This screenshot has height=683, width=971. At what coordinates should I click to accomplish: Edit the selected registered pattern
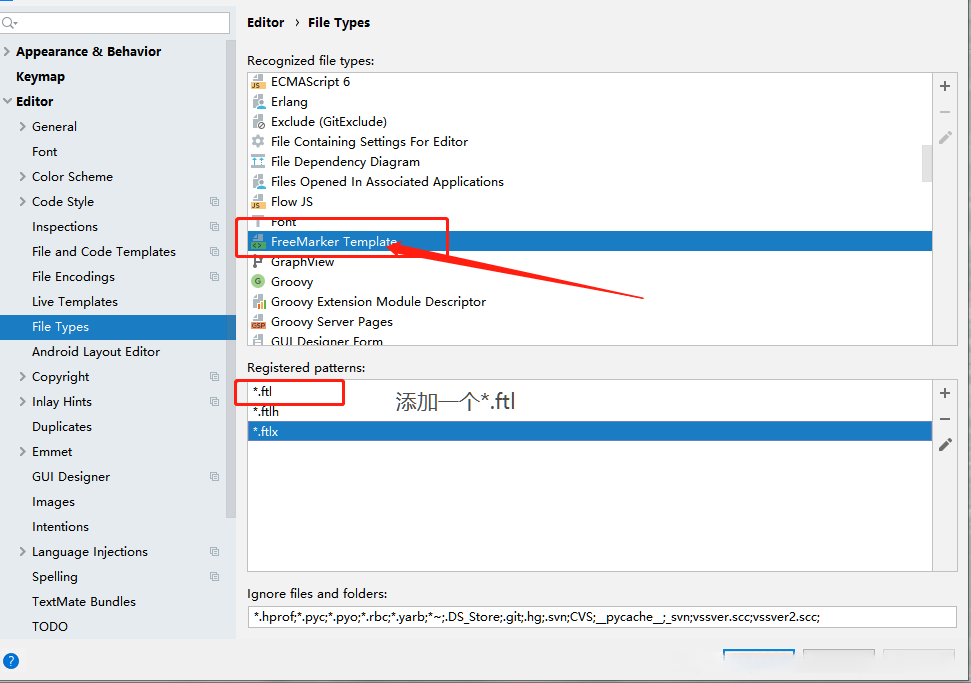(x=945, y=445)
